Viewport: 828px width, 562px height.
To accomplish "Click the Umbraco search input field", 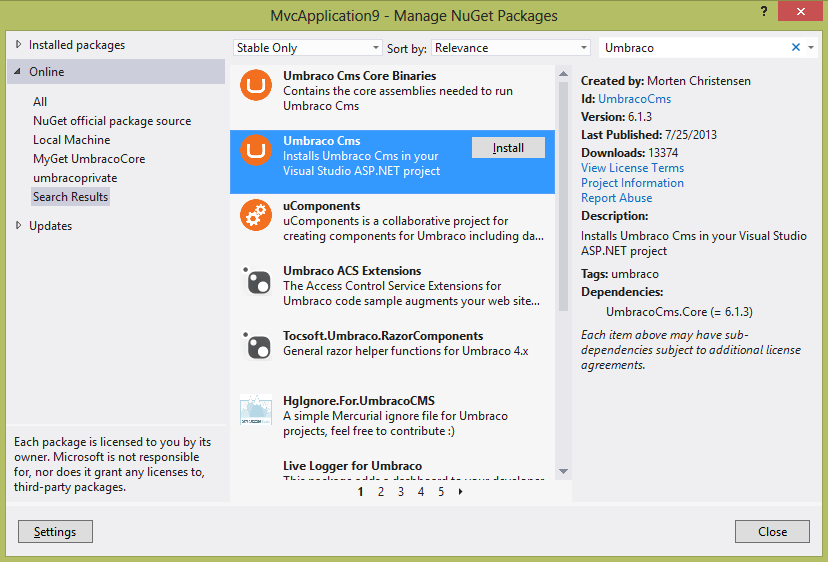I will tap(694, 48).
